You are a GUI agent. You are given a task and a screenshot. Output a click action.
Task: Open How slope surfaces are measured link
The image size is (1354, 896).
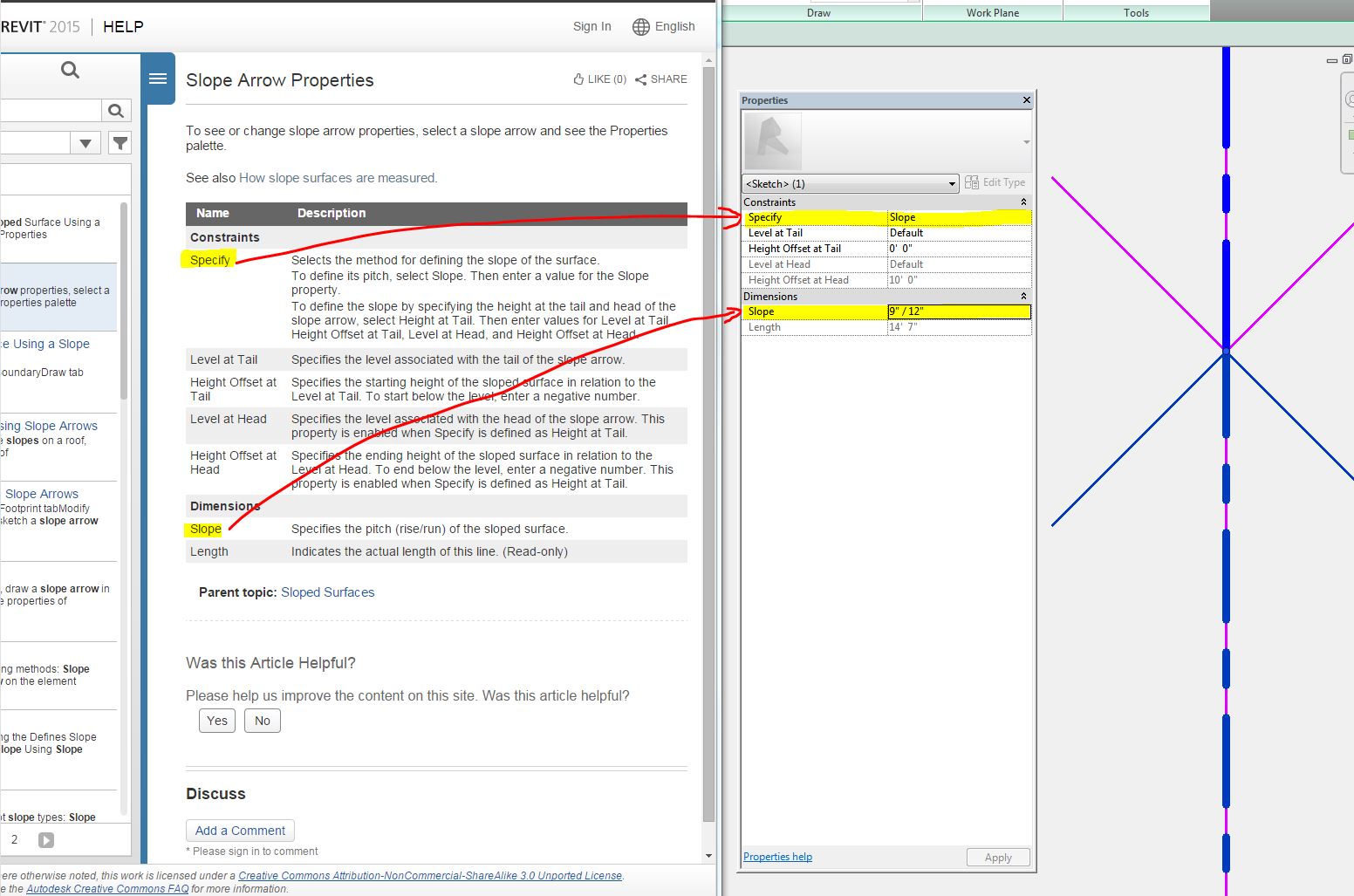[337, 178]
